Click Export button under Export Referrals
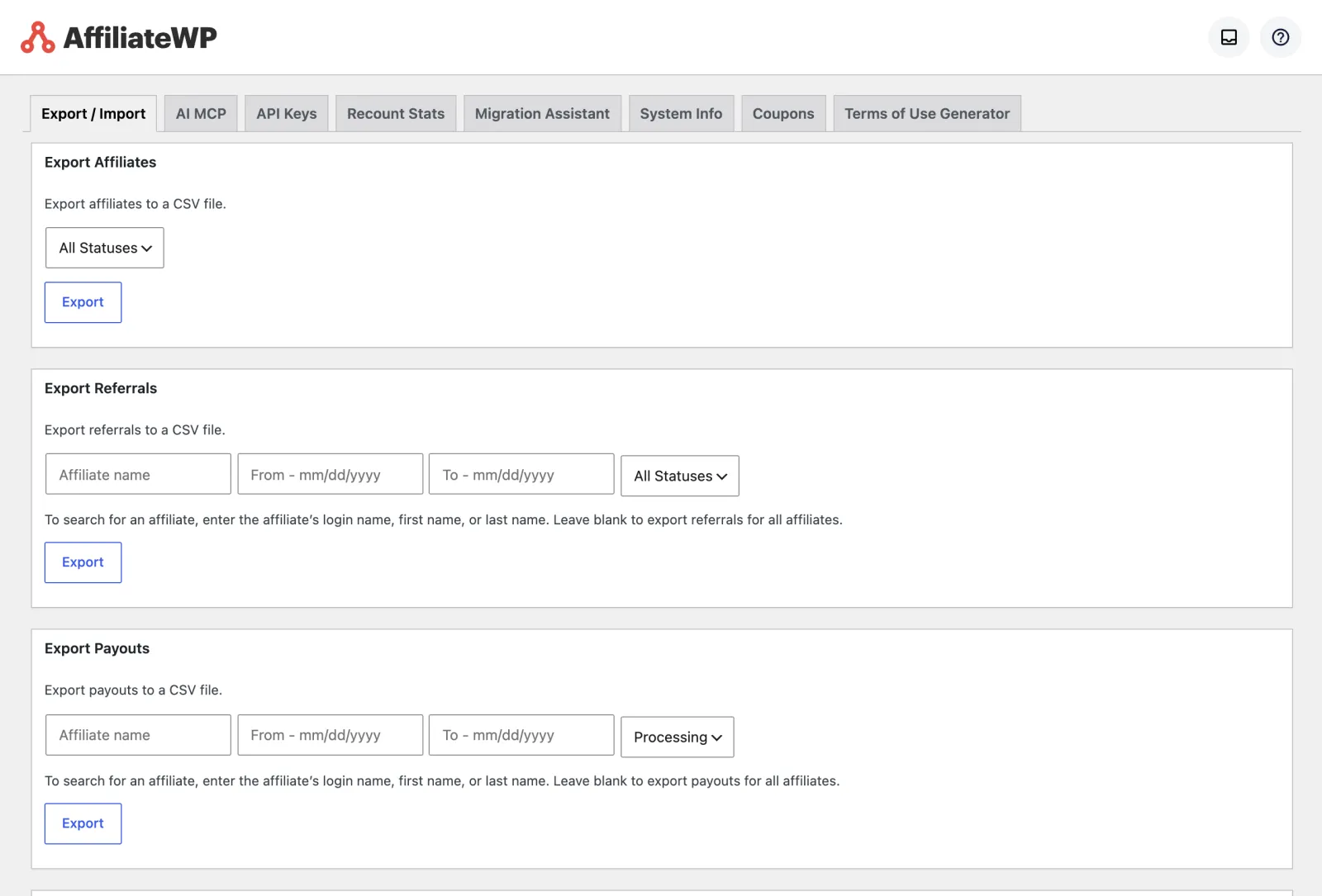The height and width of the screenshot is (896, 1322). 83,562
